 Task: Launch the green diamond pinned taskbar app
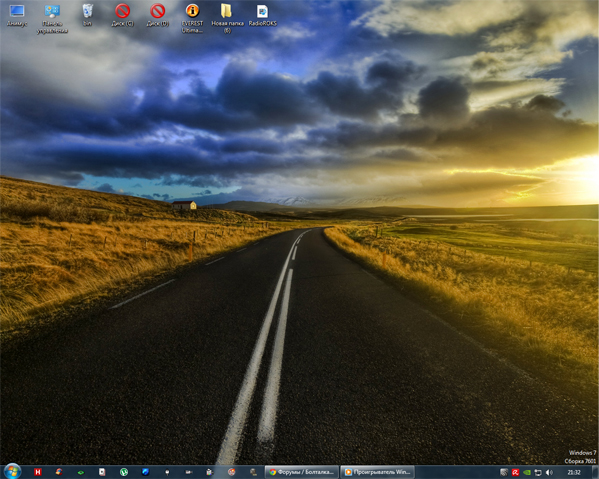pos(81,473)
